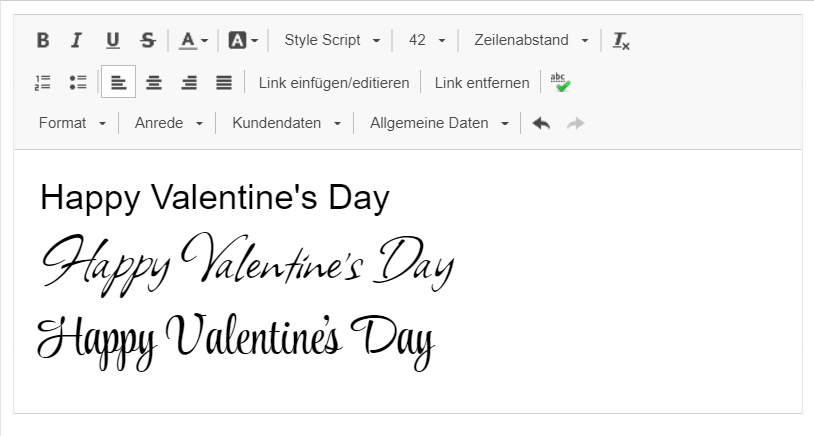Align text to the right
The image size is (814, 436).
[189, 82]
